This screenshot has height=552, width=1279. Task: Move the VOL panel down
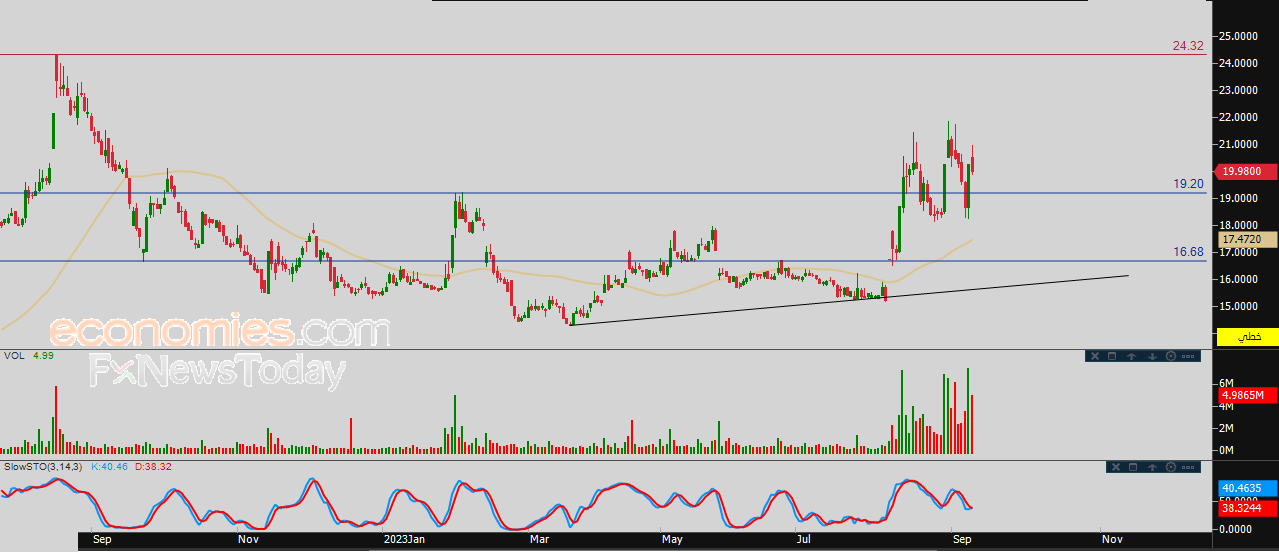point(1152,356)
